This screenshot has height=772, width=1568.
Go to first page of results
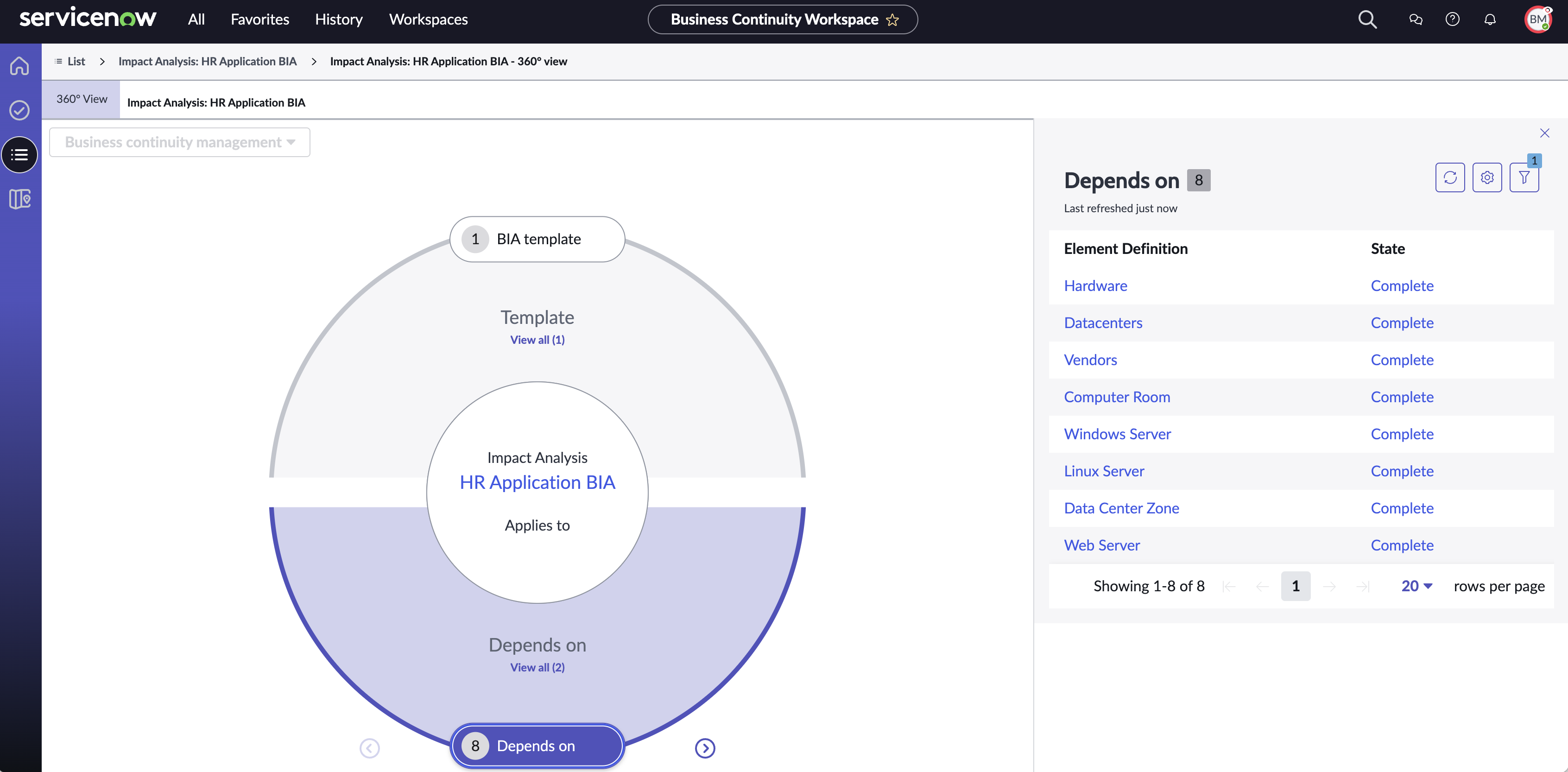click(1229, 586)
